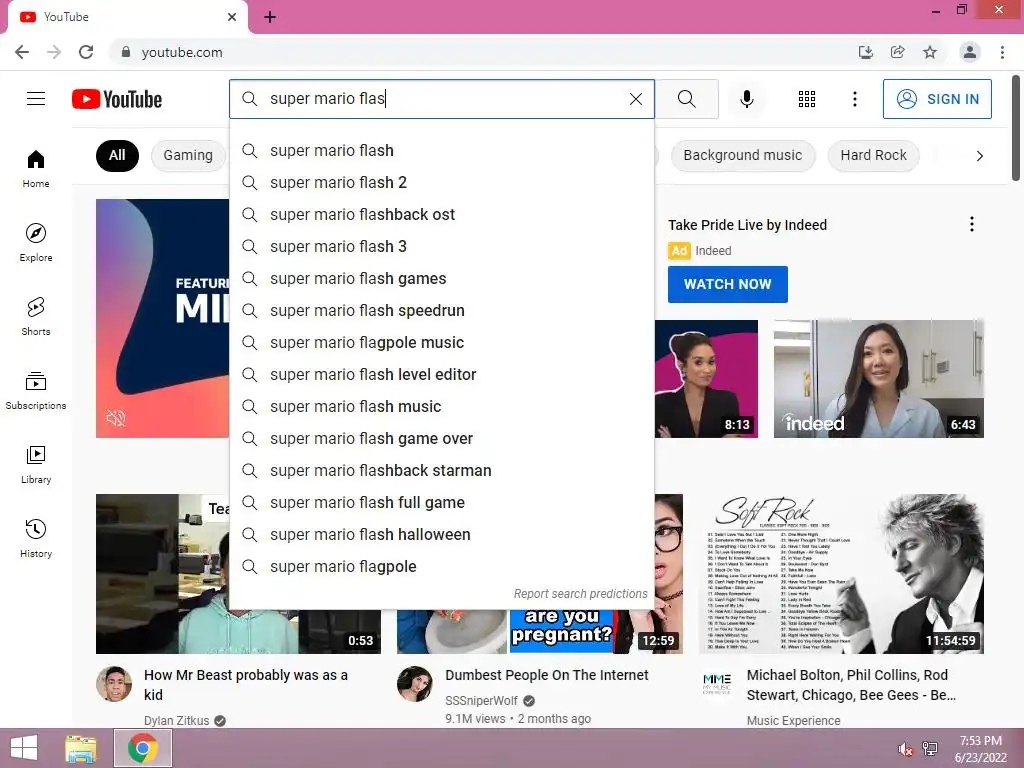This screenshot has height=768, width=1024.
Task: Open Subscriptions in the sidebar
Action: (x=36, y=390)
